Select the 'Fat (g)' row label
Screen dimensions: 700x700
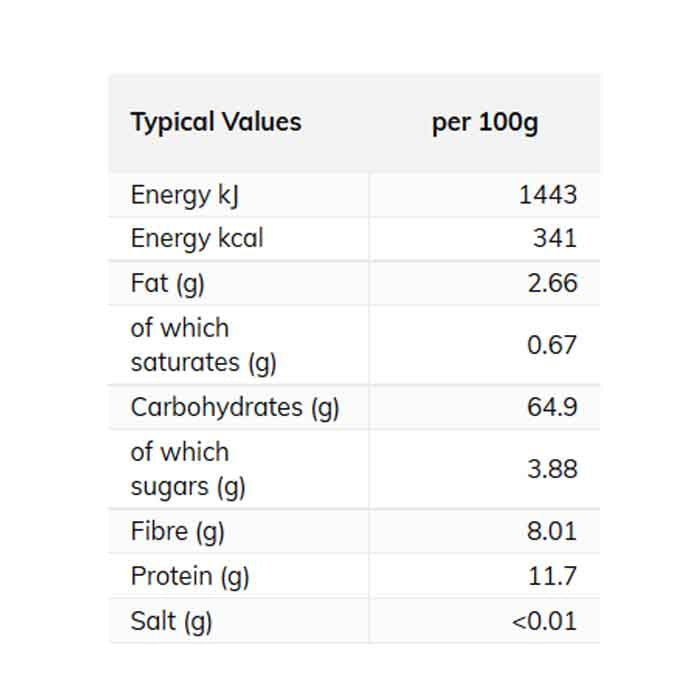(x=167, y=283)
